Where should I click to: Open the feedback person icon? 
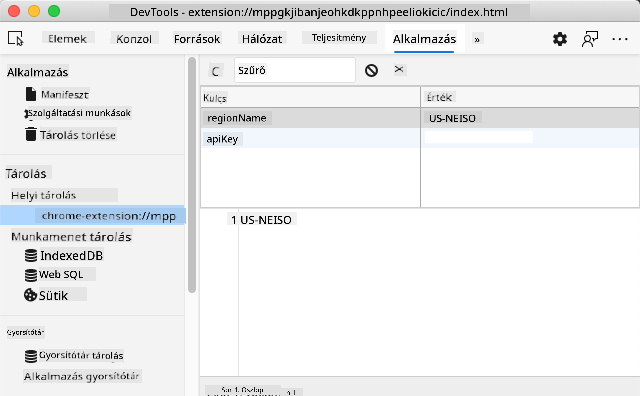[x=589, y=39]
